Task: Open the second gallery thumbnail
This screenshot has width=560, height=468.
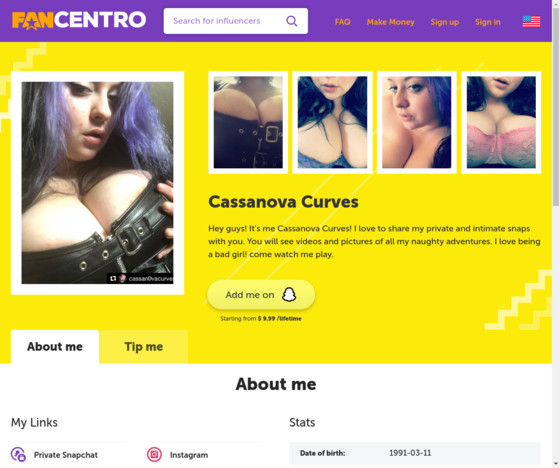Action: coord(332,122)
